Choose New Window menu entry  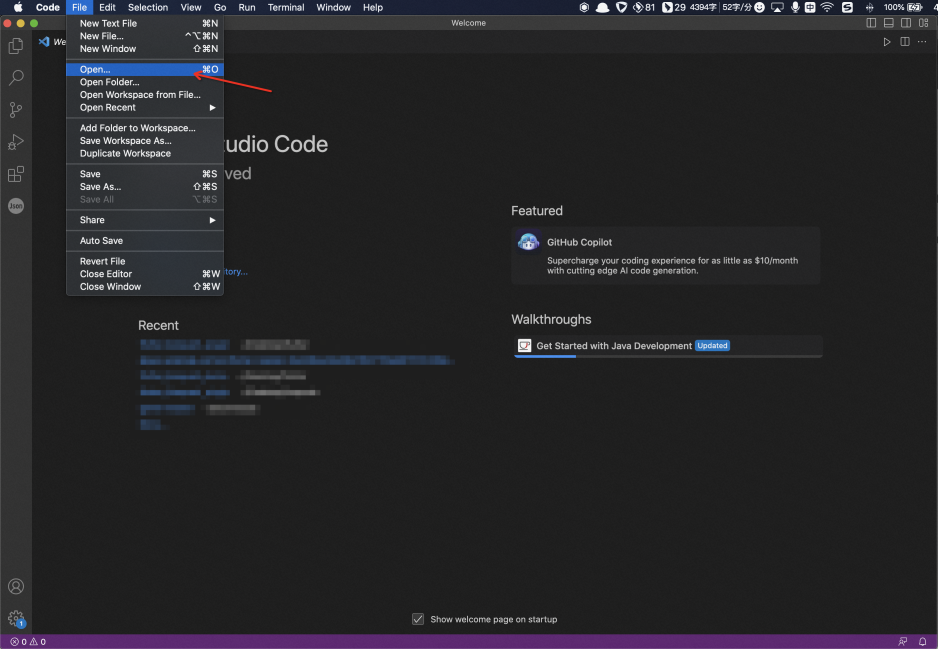pyautogui.click(x=145, y=49)
